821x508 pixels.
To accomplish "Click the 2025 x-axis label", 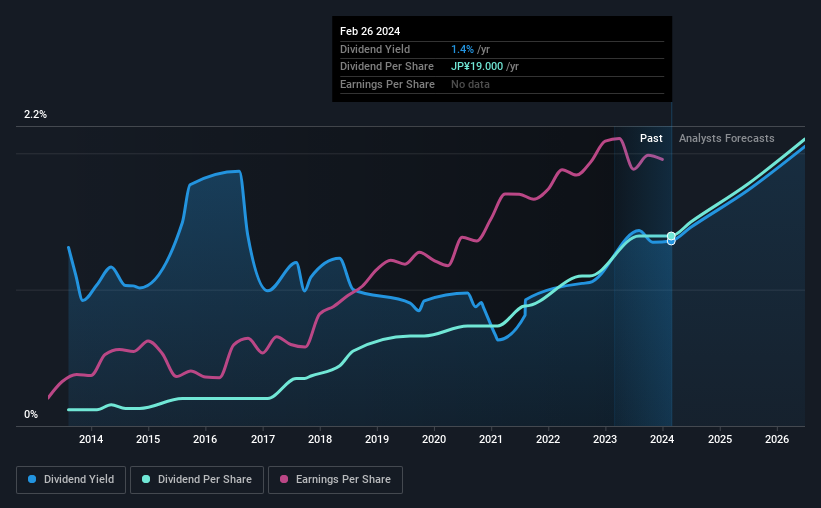I will click(720, 439).
